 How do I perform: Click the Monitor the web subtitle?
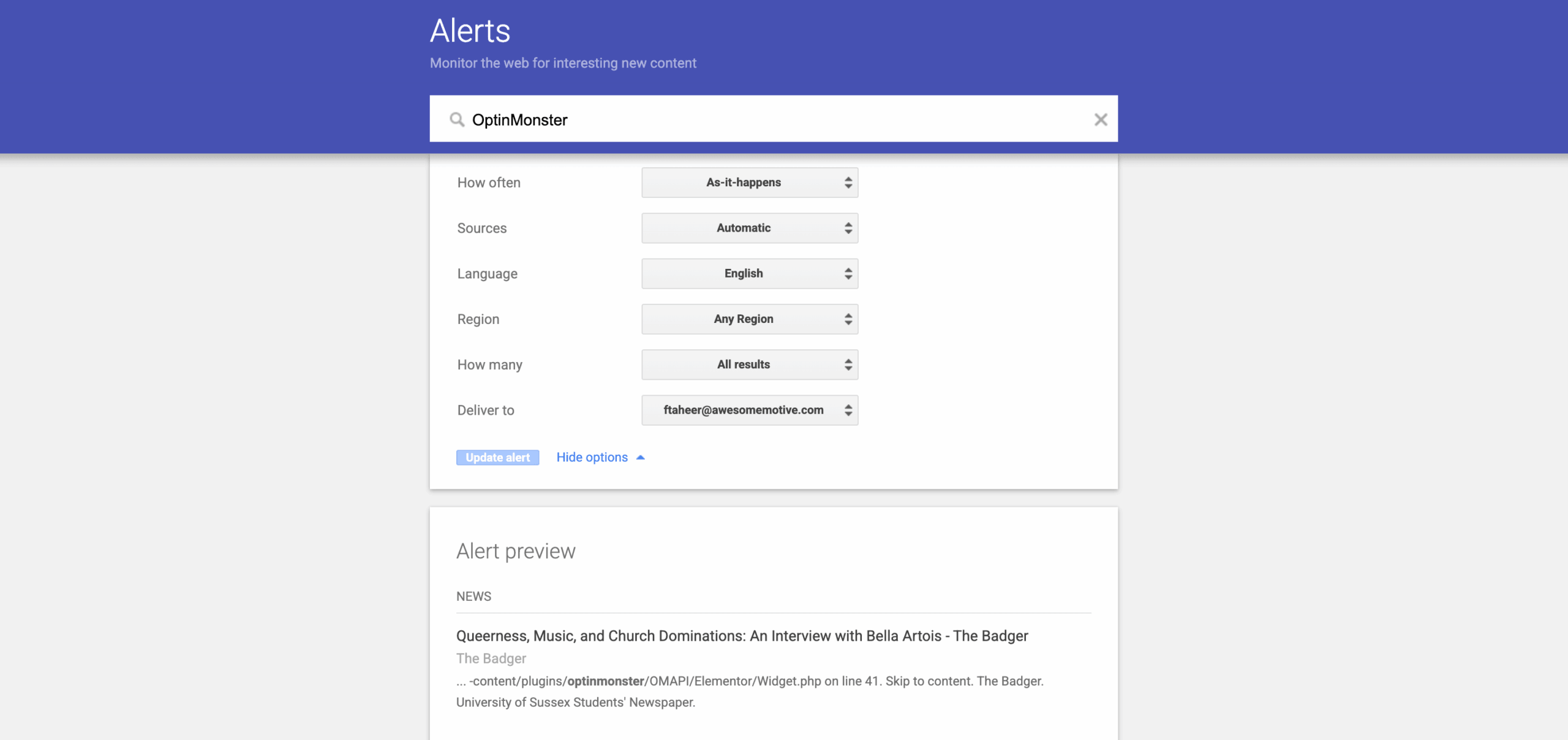click(x=563, y=63)
